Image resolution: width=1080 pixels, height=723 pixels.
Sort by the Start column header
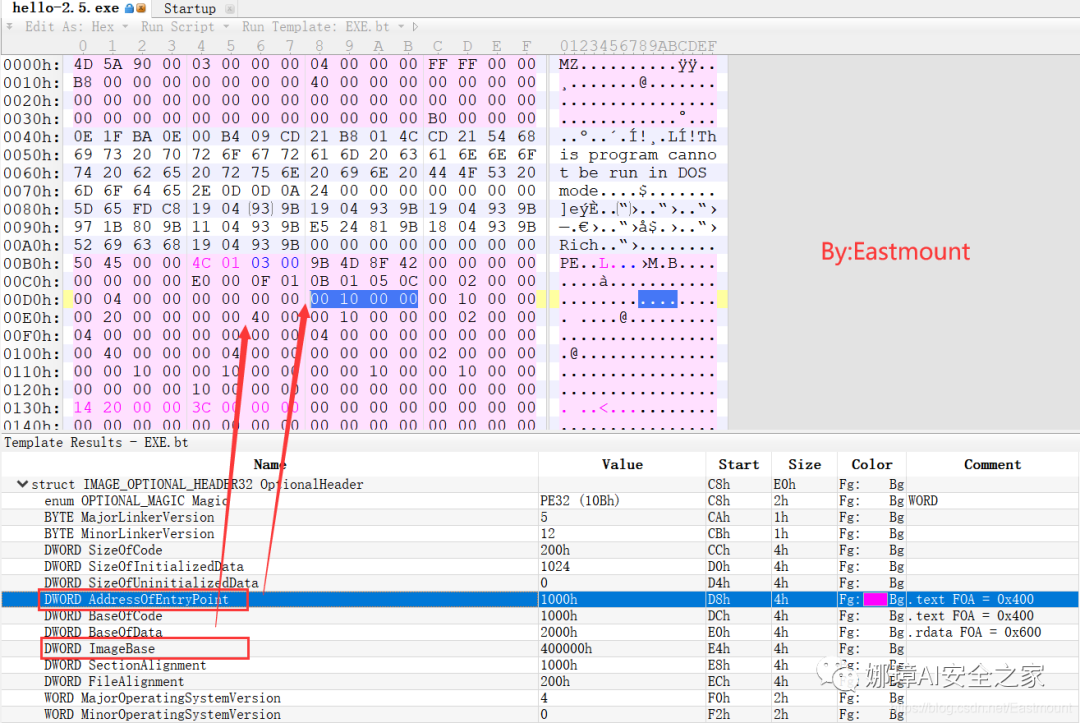click(x=738, y=464)
